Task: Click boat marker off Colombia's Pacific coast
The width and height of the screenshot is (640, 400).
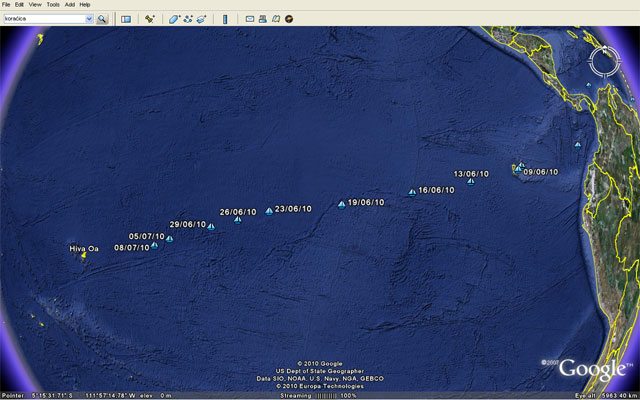Action: click(578, 145)
